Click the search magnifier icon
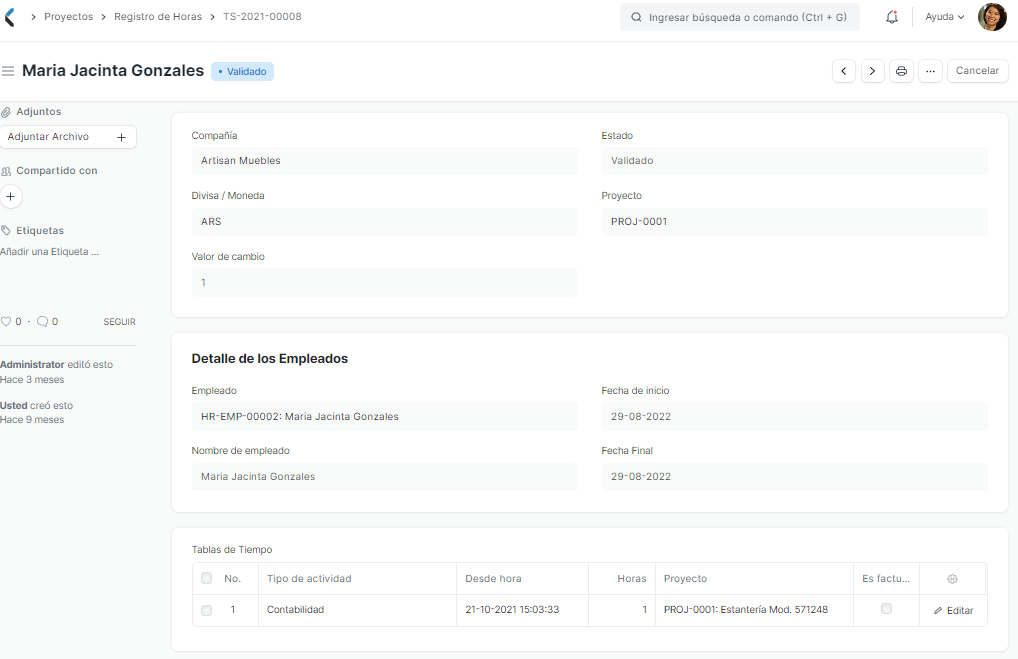Screen dimensions: 1018x659 636,18
